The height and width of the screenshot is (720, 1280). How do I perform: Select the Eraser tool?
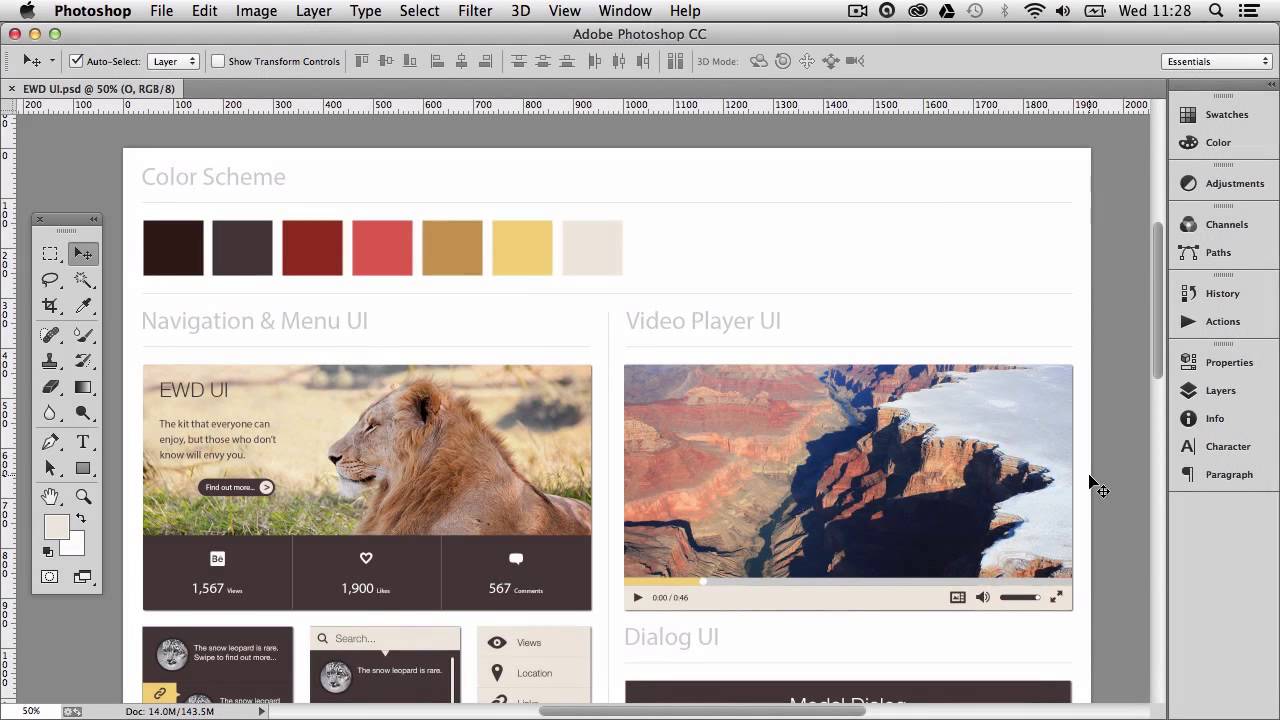pos(50,387)
